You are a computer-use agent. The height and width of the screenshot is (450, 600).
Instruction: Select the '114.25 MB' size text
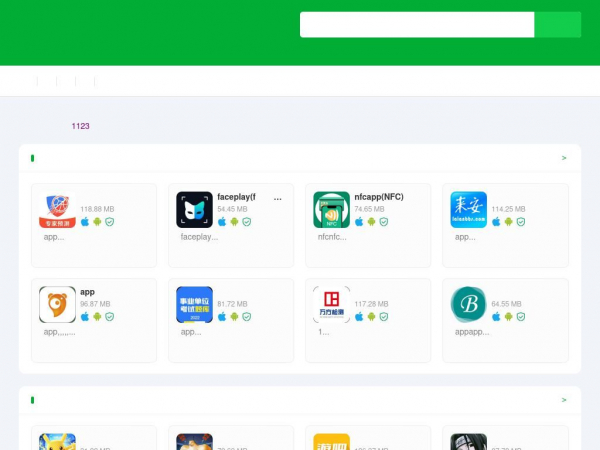click(x=508, y=209)
